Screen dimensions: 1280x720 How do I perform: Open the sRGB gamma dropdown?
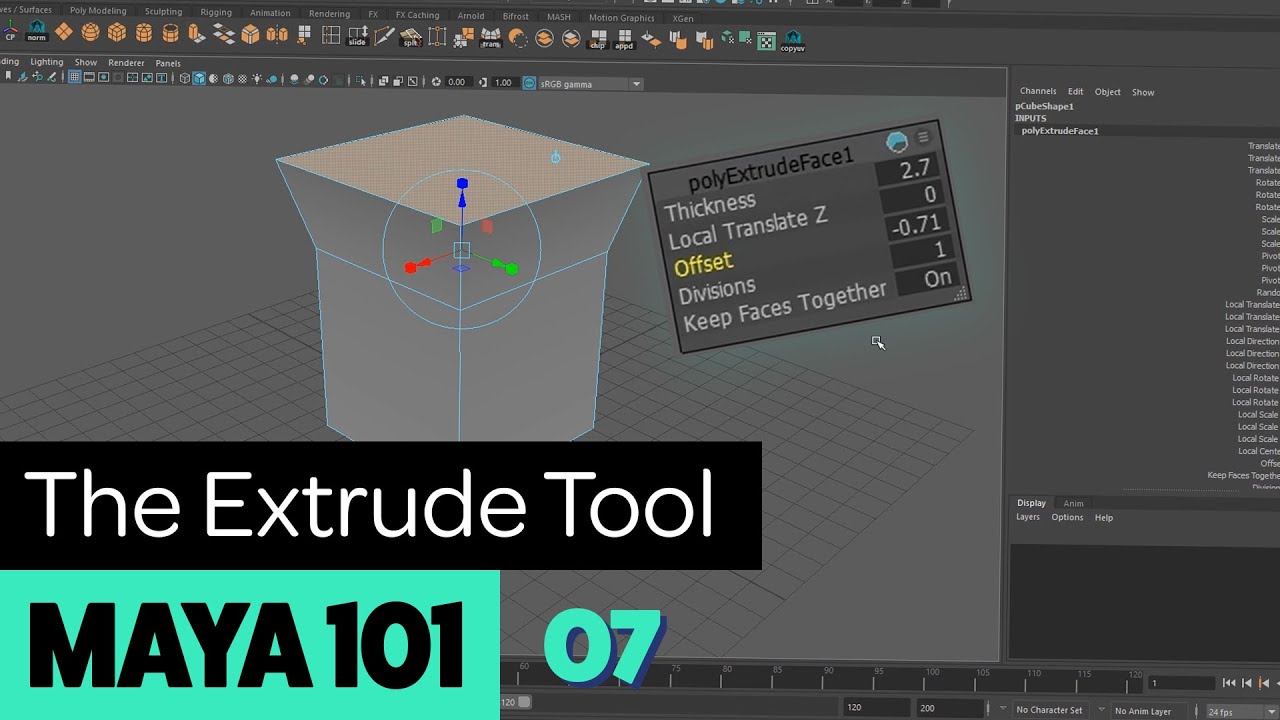coord(636,84)
